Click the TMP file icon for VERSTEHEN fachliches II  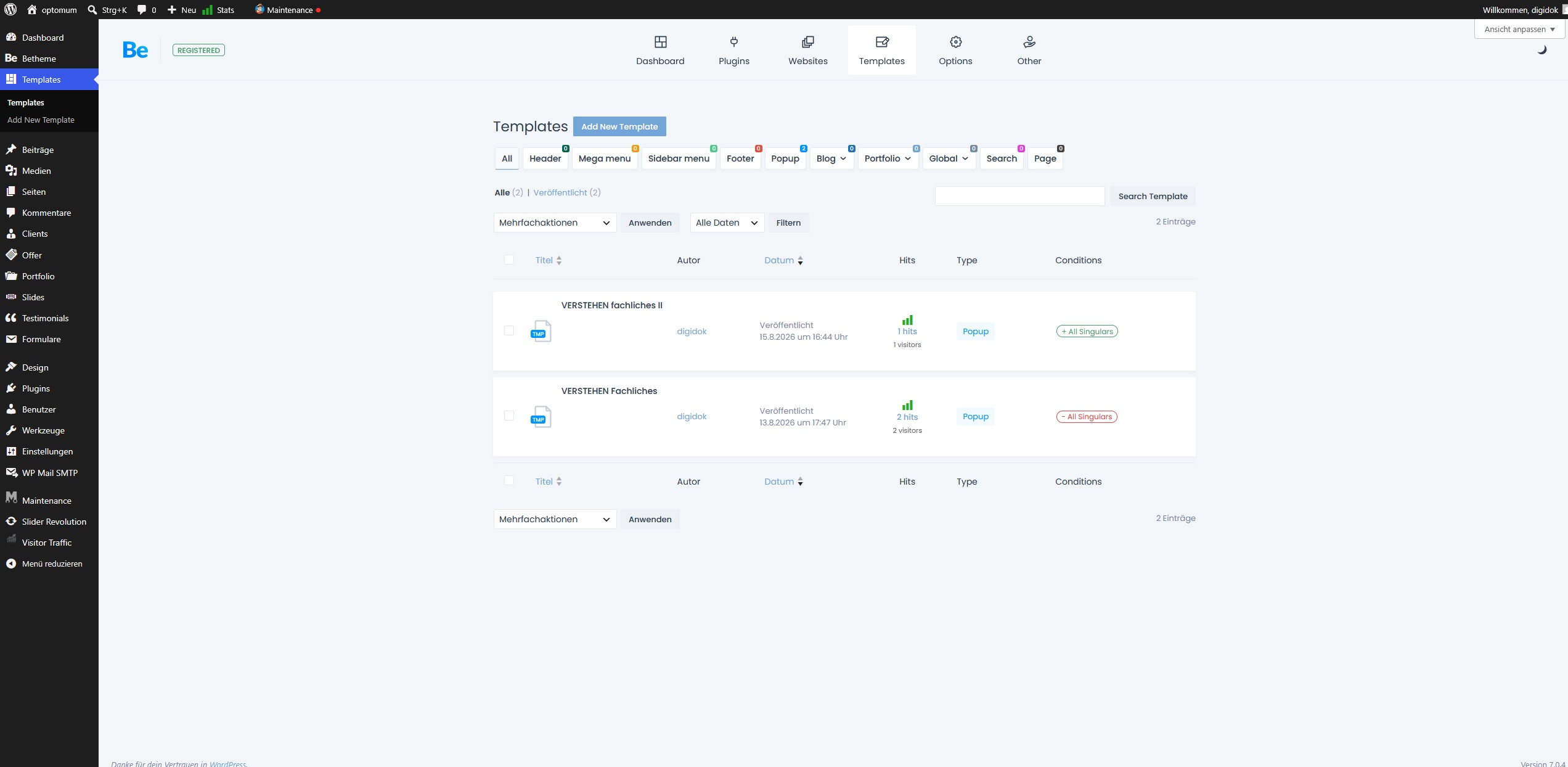click(x=541, y=331)
